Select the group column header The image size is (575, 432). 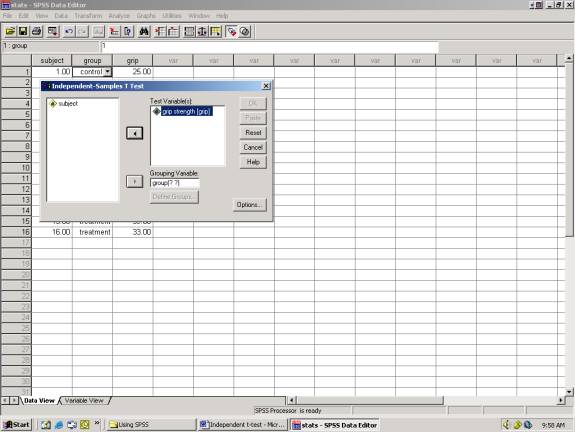[x=92, y=61]
